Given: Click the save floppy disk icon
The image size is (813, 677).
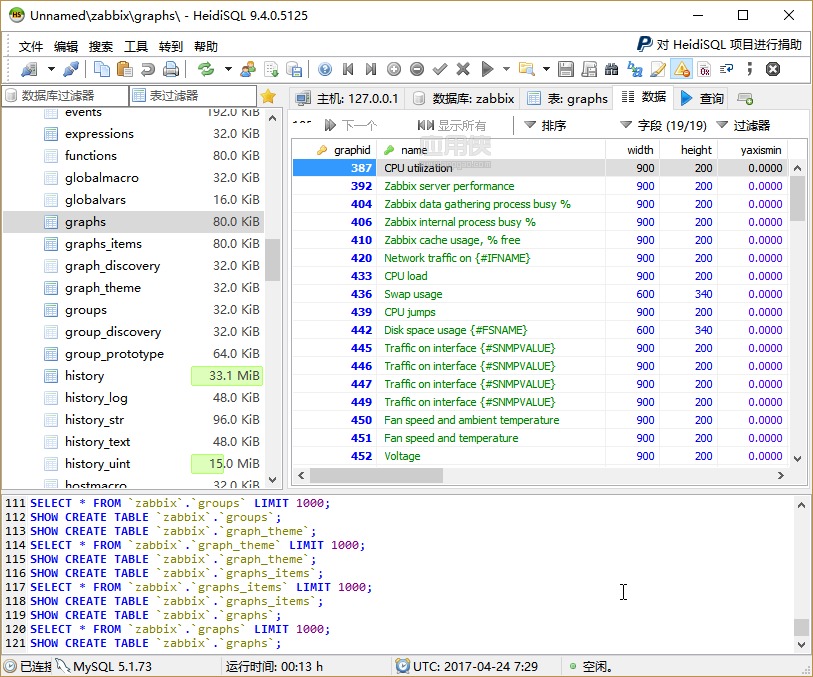Looking at the screenshot, I should click(566, 69).
